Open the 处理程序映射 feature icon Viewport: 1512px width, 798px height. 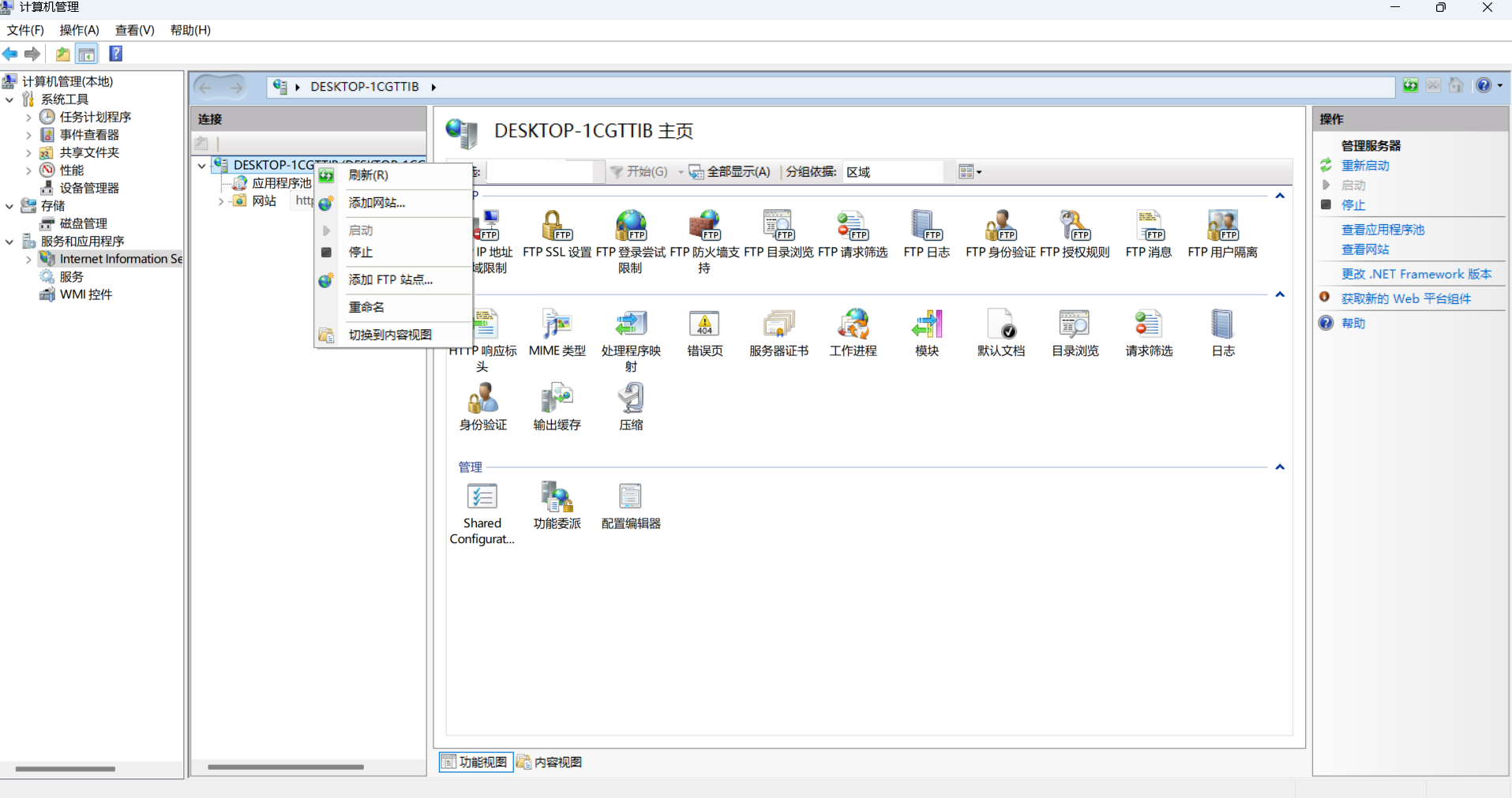[x=631, y=340]
